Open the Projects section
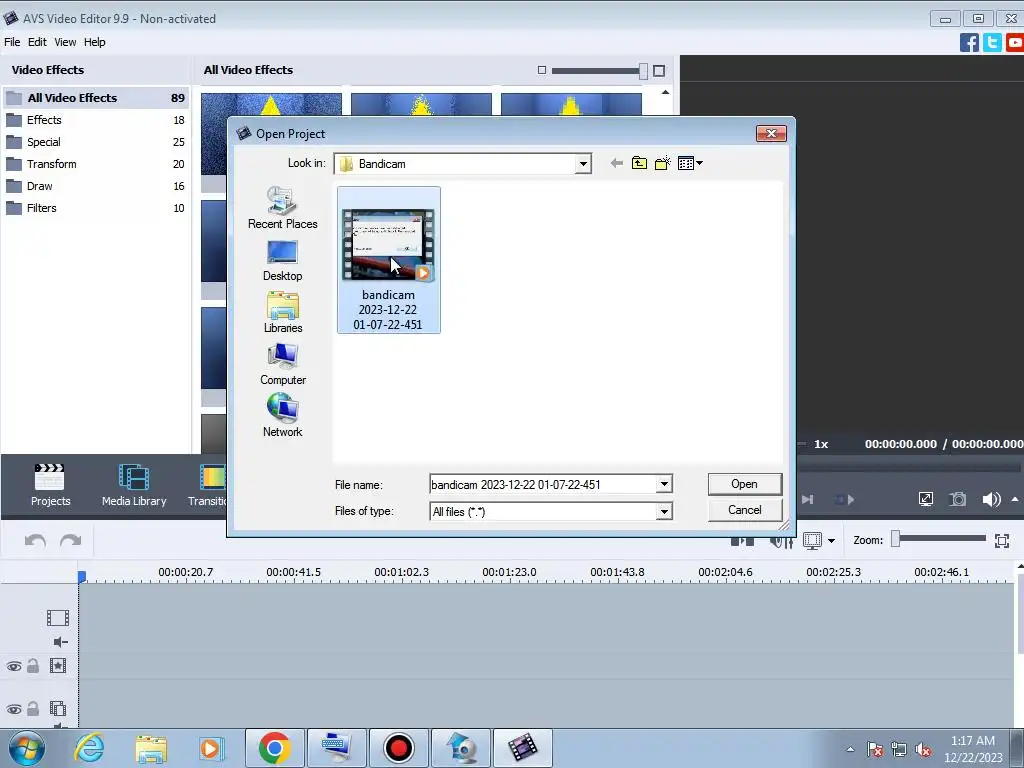Screen dimensions: 1024x768 [50, 485]
